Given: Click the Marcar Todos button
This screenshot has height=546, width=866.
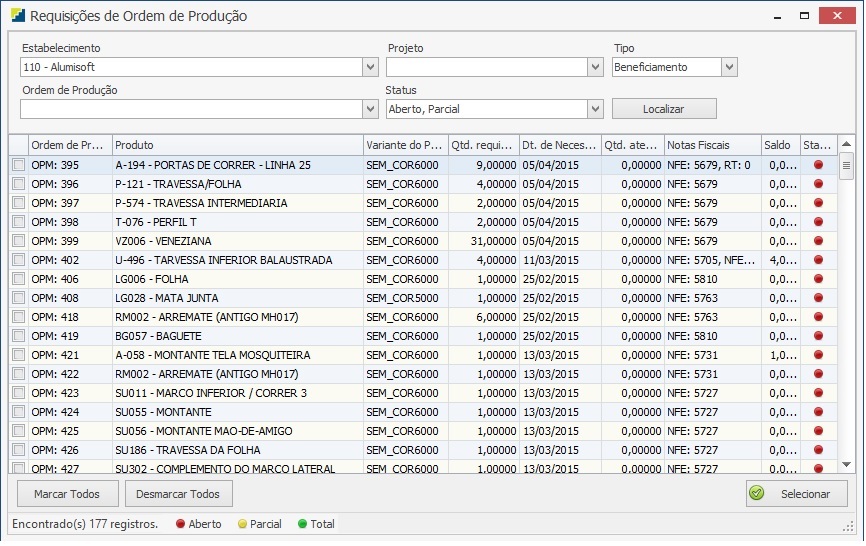Looking at the screenshot, I should point(67,494).
